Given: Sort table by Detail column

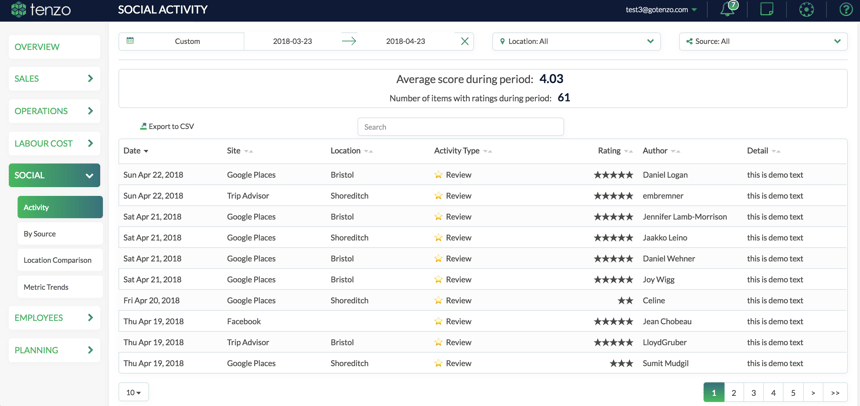Looking at the screenshot, I should point(763,151).
